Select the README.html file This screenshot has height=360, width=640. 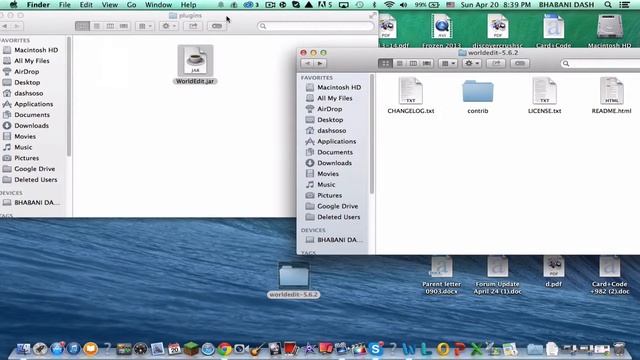611,96
